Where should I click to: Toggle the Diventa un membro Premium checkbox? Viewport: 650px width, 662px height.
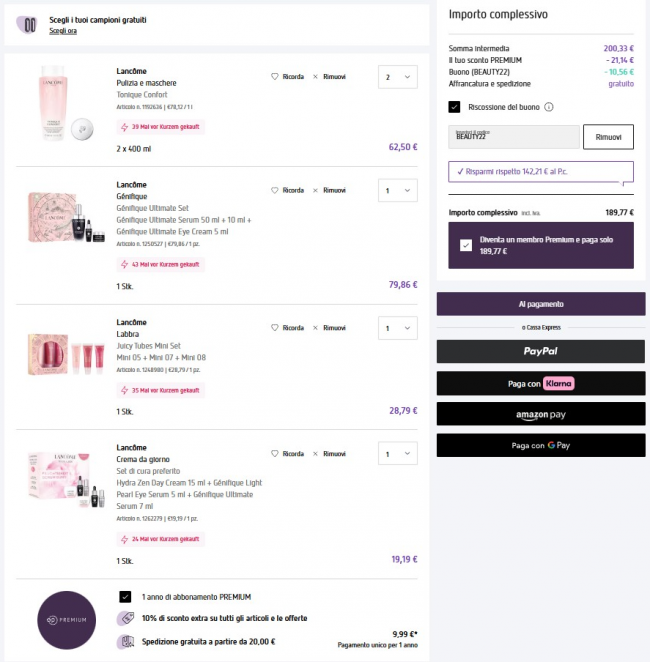(x=466, y=245)
